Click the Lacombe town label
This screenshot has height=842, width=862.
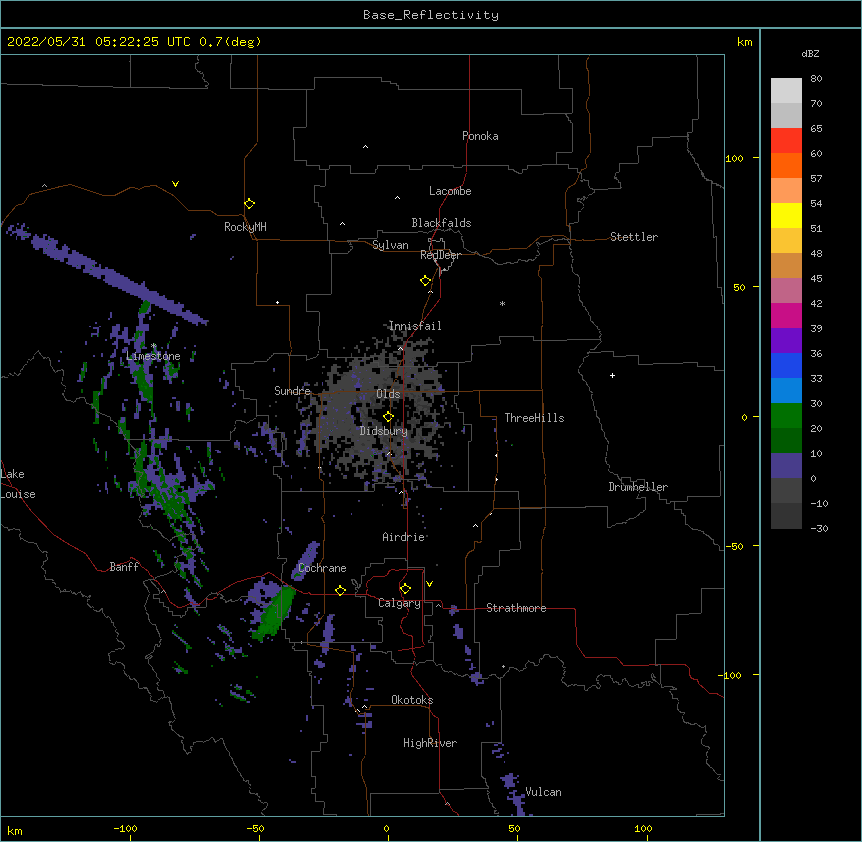450,191
